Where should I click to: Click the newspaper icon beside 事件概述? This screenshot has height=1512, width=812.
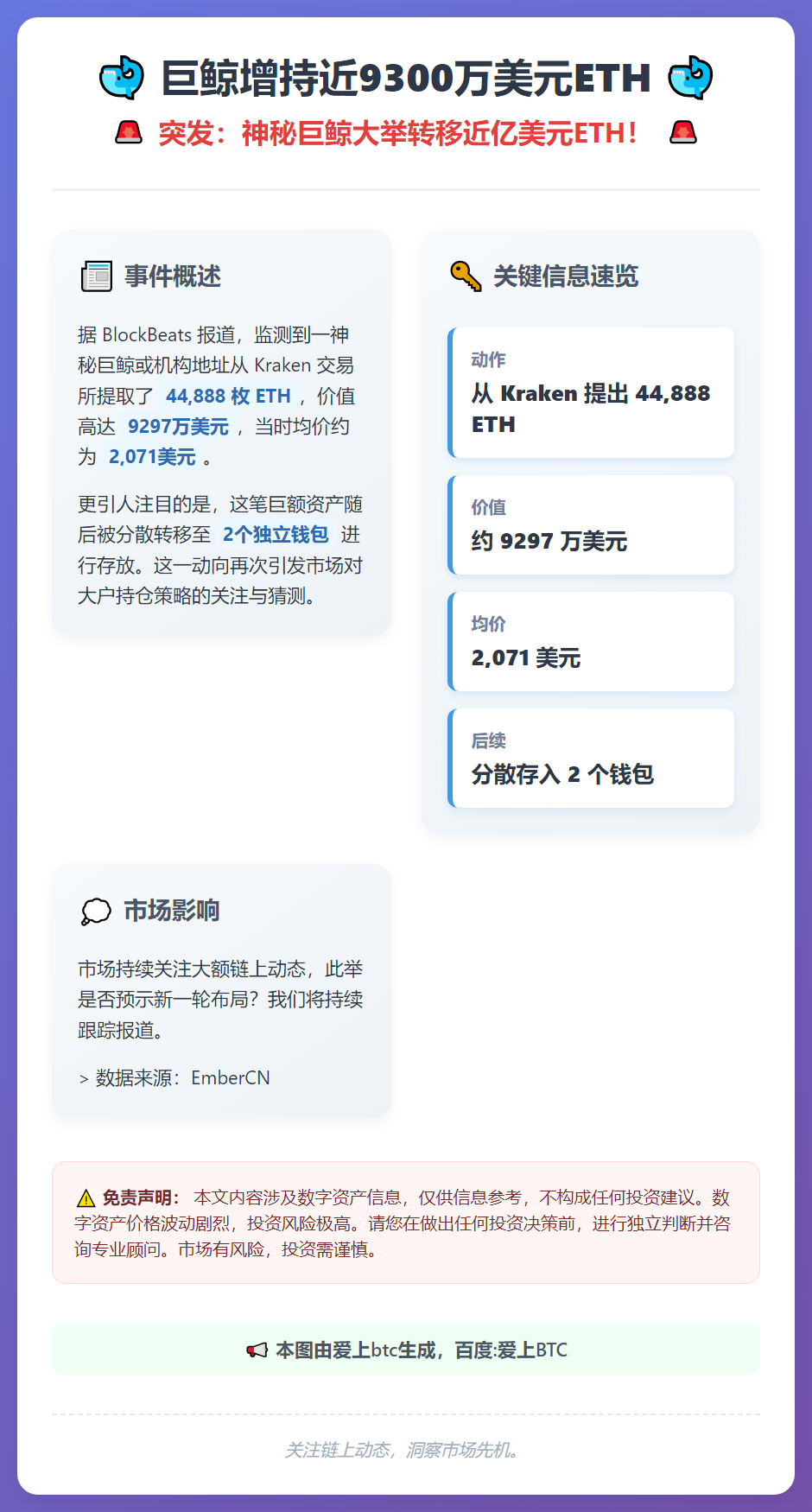click(97, 276)
